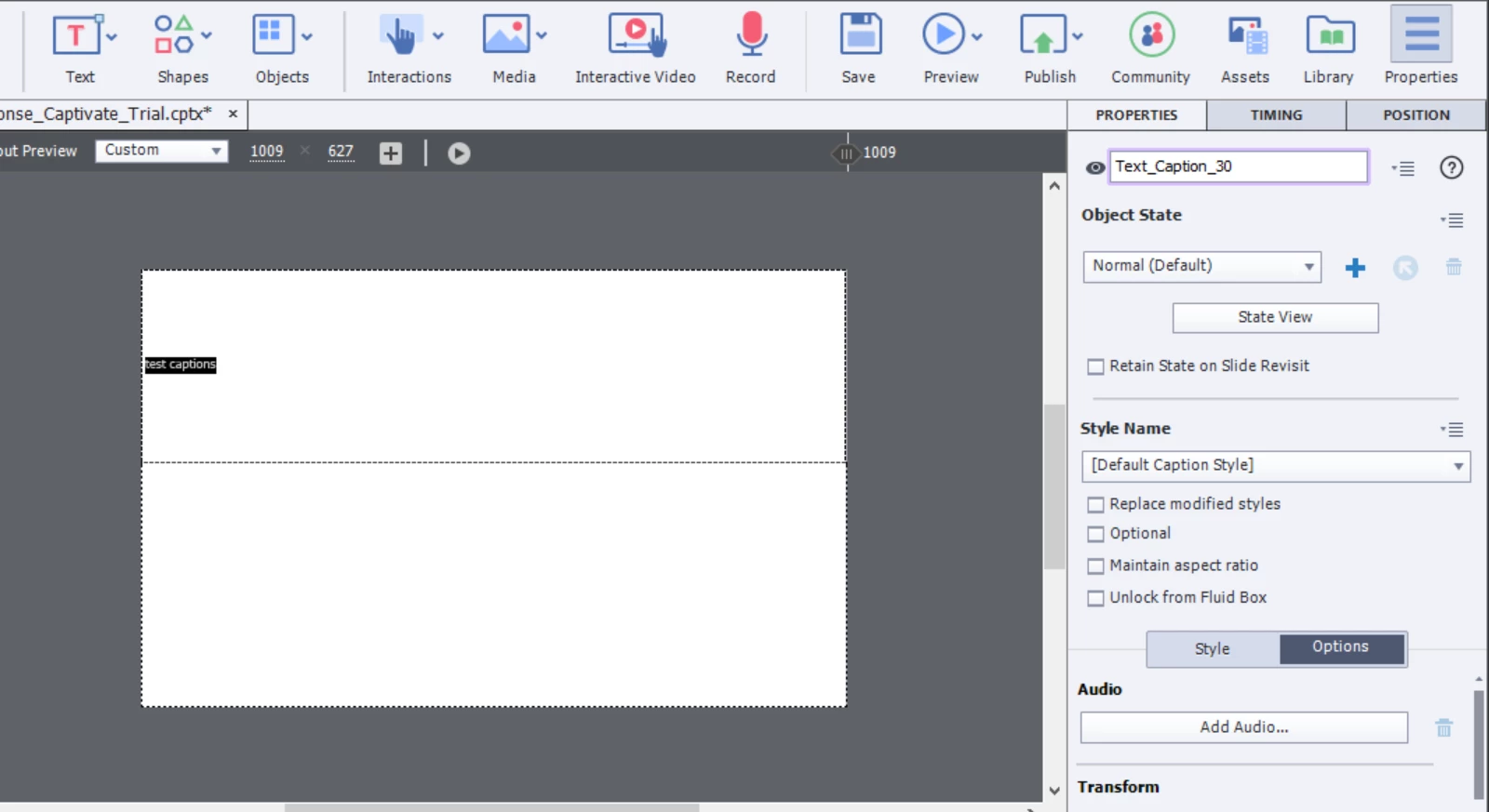The height and width of the screenshot is (812, 1489).
Task: Enable Maintain aspect ratio
Action: (1095, 566)
